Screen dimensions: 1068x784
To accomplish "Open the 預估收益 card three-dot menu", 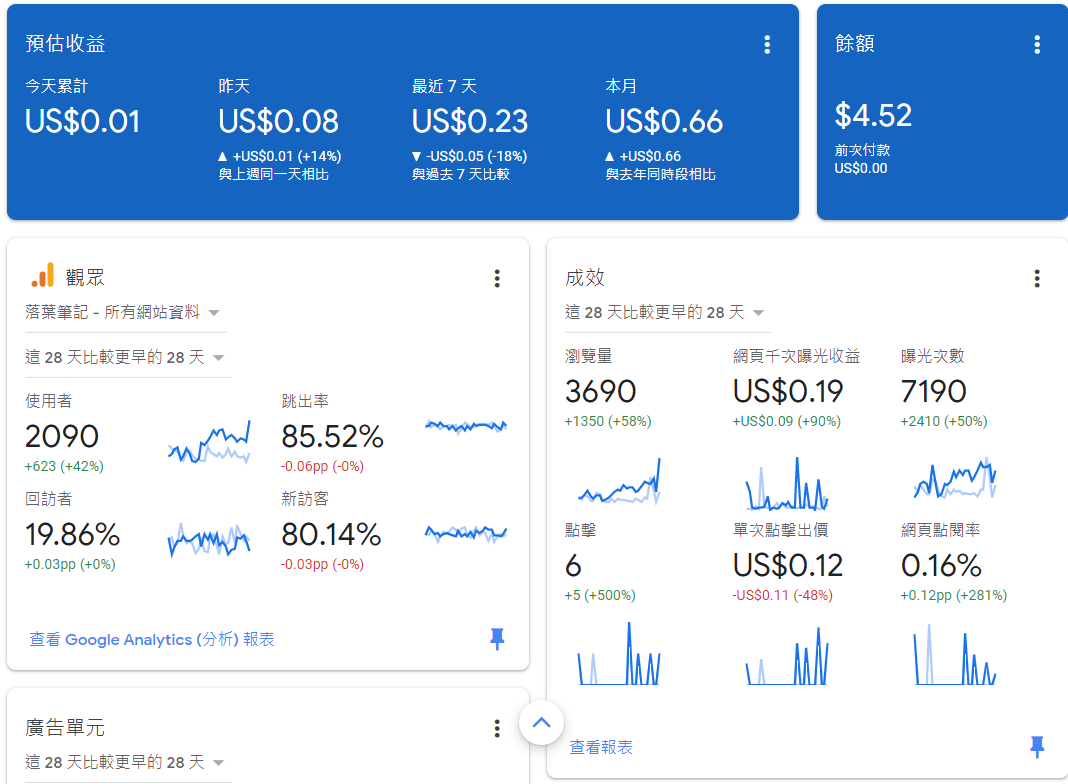I will (x=767, y=44).
